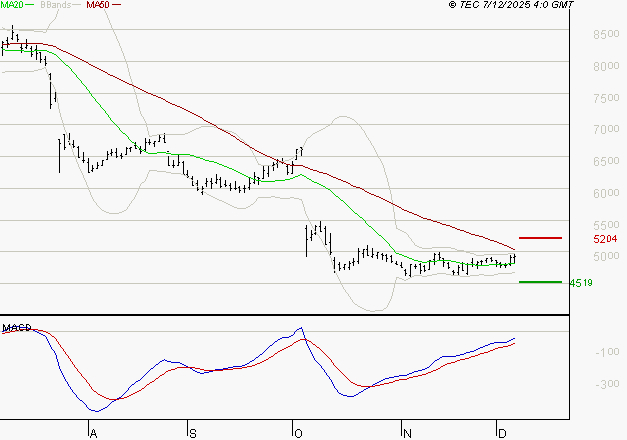The height and width of the screenshot is (440, 627).
Task: Click the 5000 price axis label
Action: [606, 256]
